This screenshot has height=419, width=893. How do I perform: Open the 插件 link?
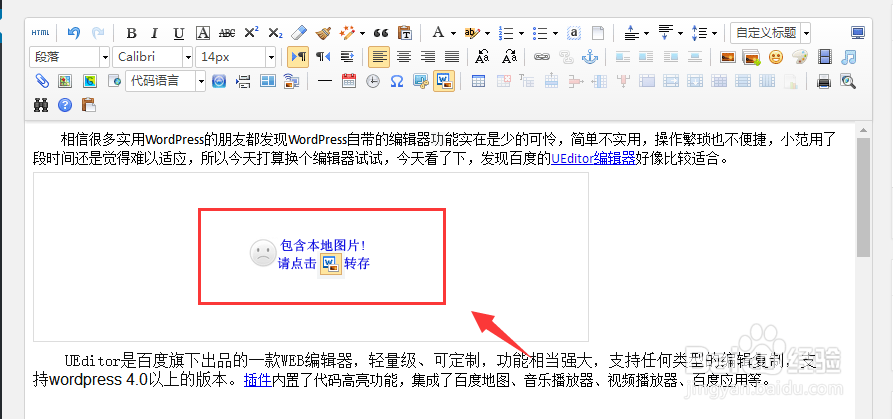[x=257, y=380]
